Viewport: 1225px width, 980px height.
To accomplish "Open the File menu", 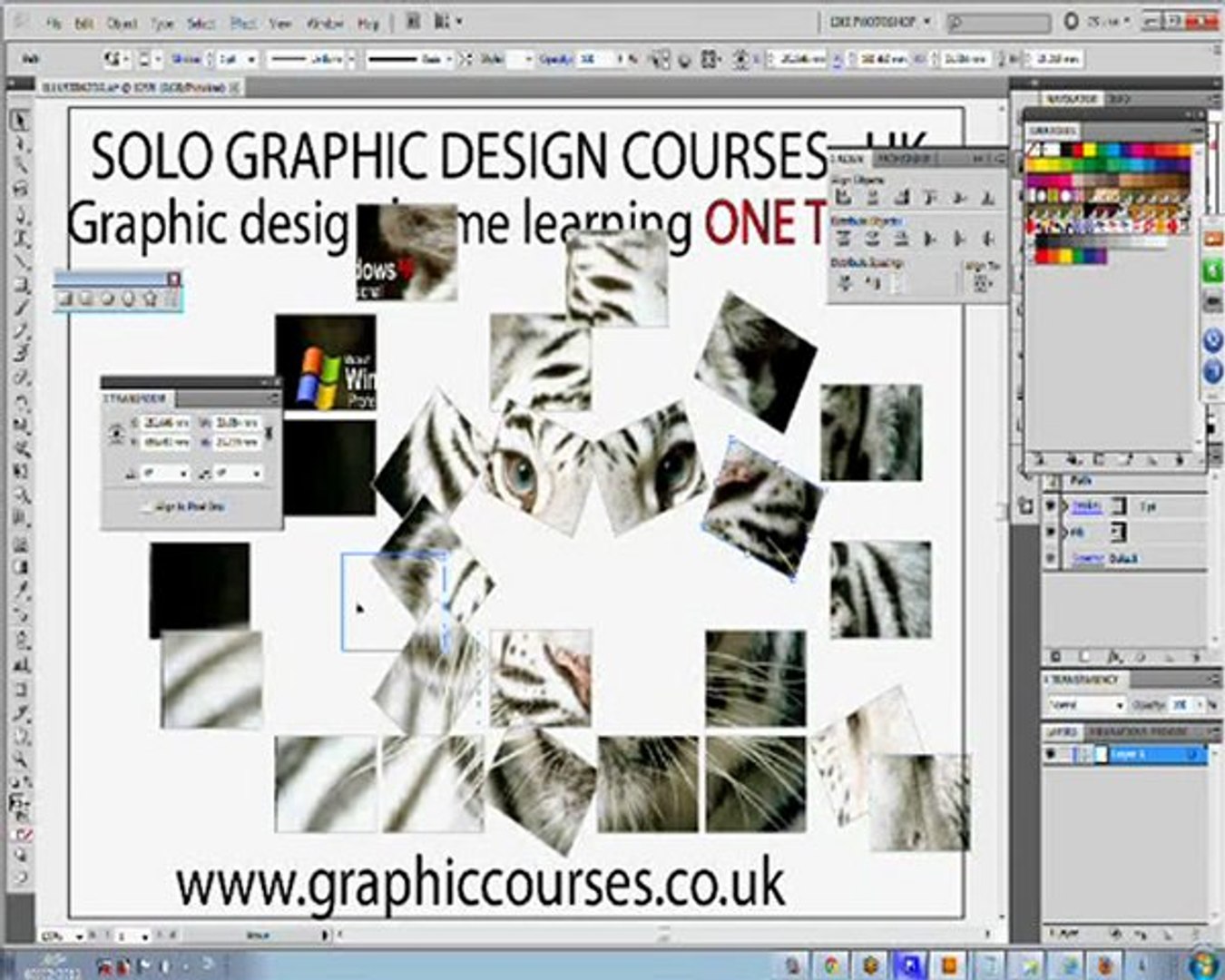I will click(x=54, y=22).
